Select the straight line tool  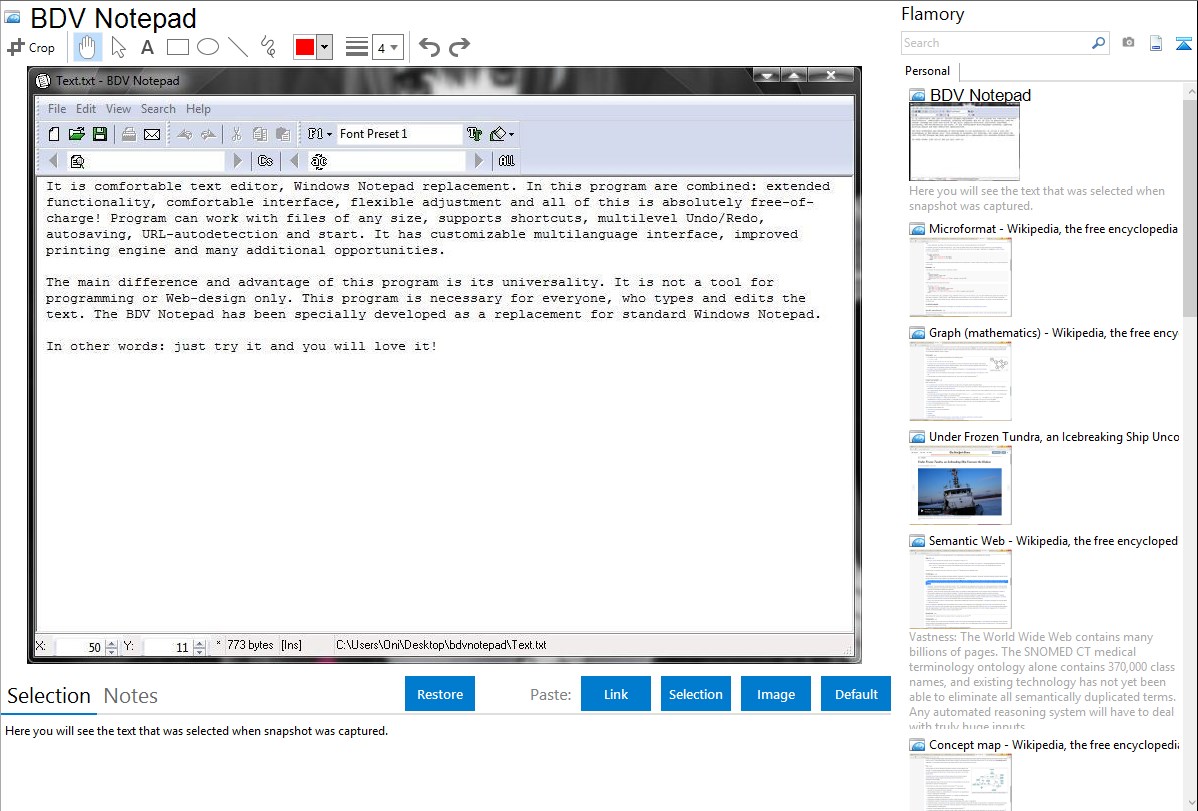coord(238,47)
